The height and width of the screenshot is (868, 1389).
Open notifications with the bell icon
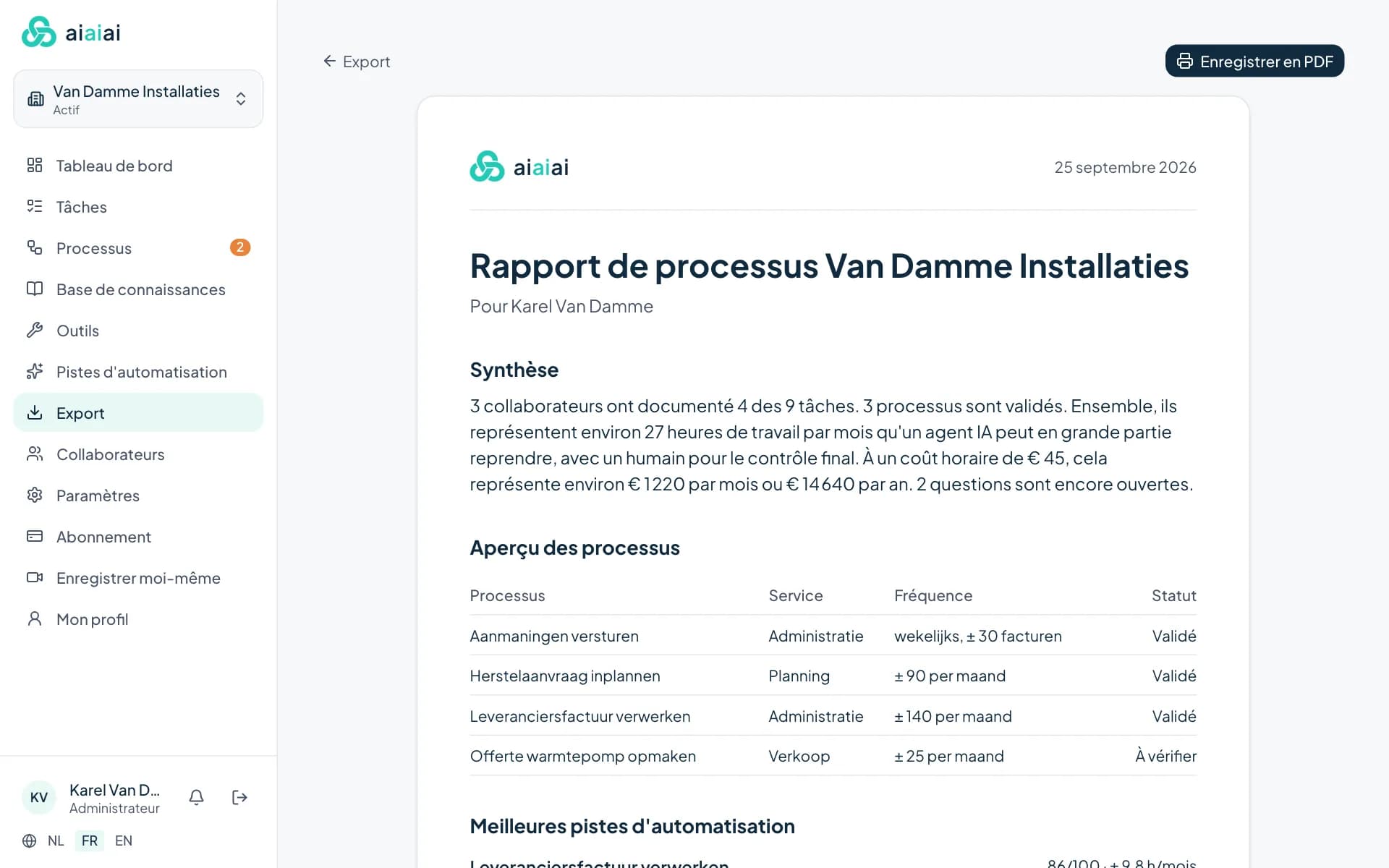(x=196, y=797)
